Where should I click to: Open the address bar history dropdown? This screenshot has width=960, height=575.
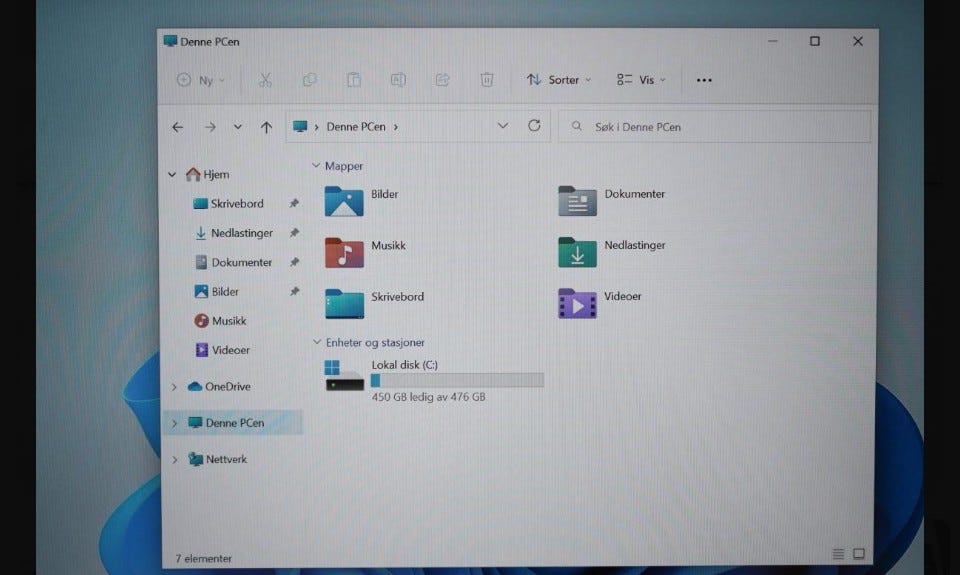(x=503, y=126)
